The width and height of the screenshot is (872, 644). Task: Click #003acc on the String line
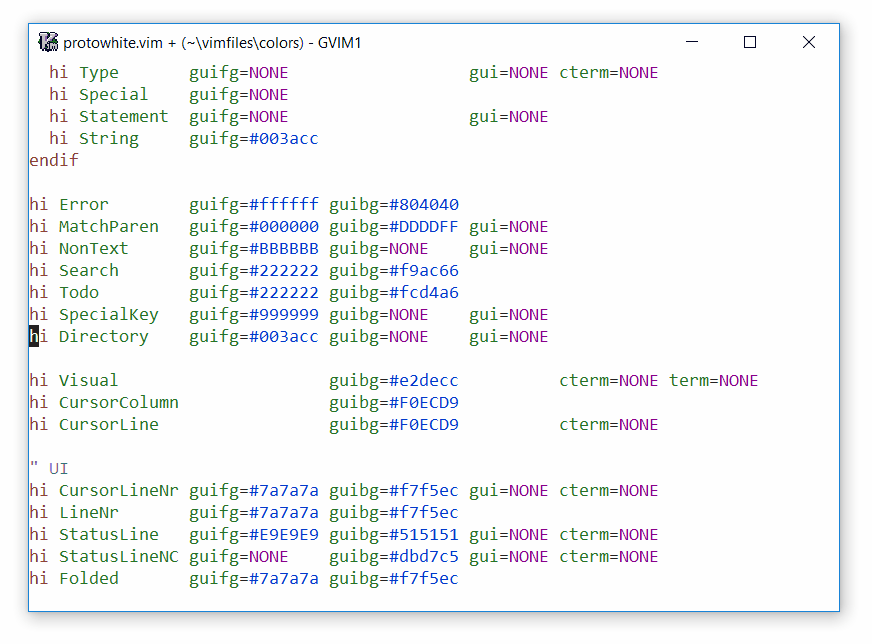pyautogui.click(x=284, y=138)
